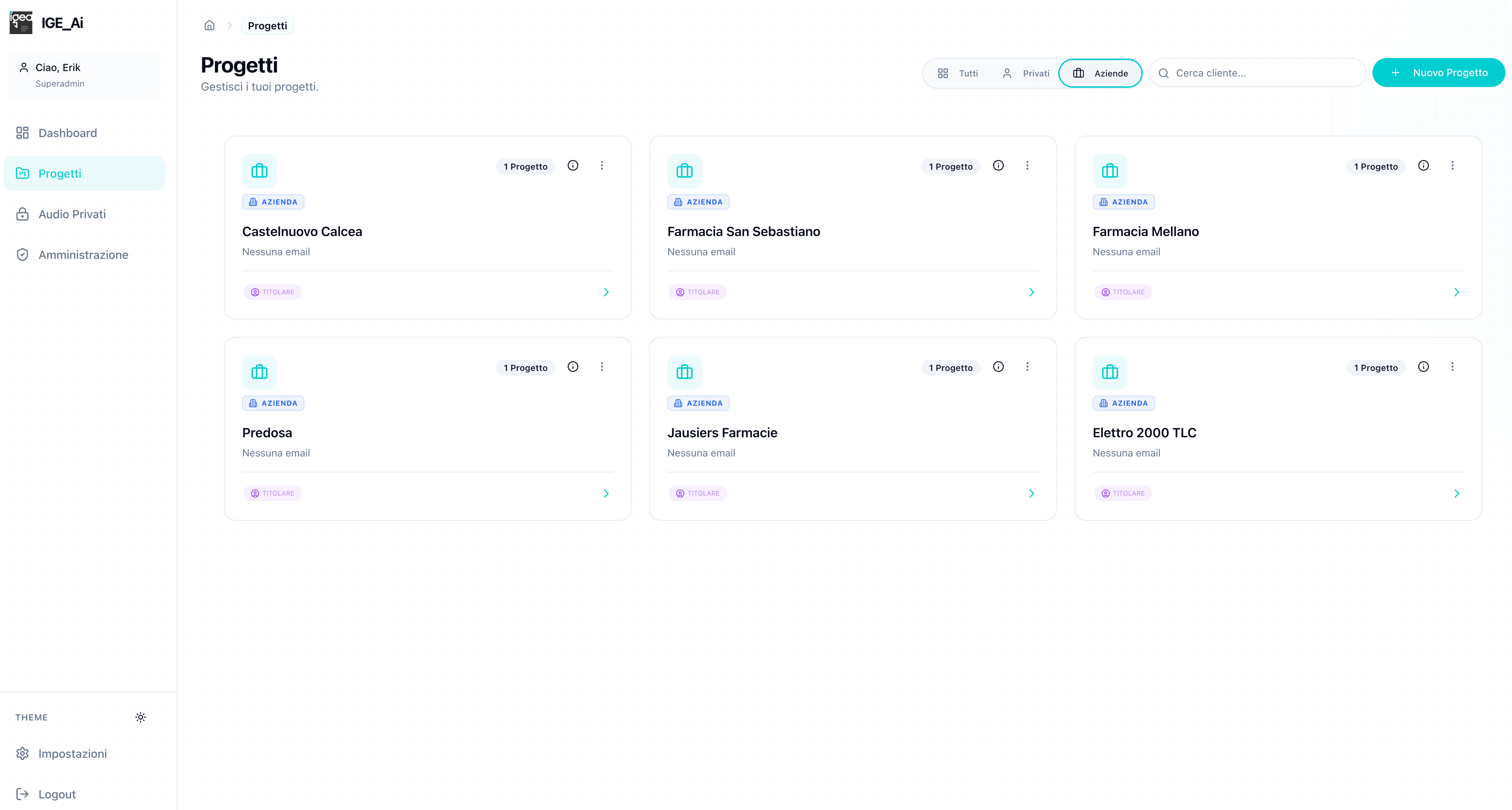Expand Jausiers Farmacie with chevron arrow
This screenshot has height=810, width=1512.
coord(1031,493)
